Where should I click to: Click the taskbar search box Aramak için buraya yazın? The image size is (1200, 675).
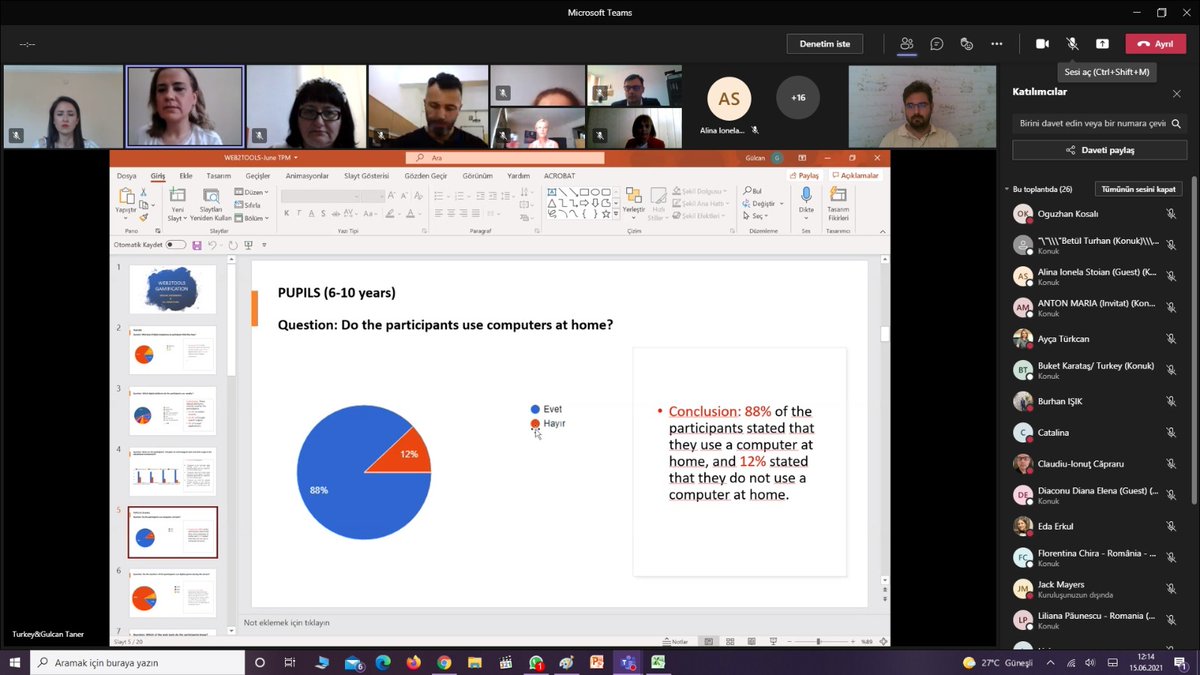tap(135, 662)
